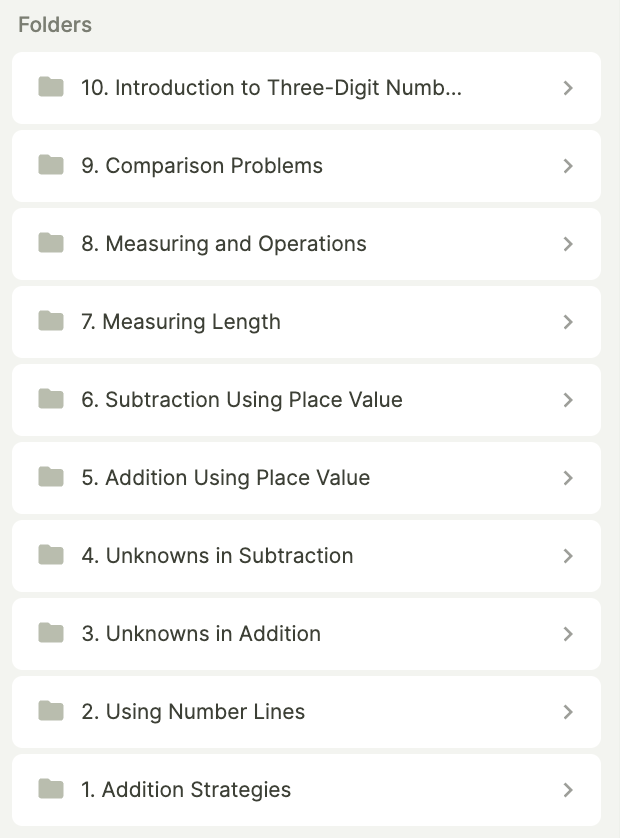The width and height of the screenshot is (620, 838).
Task: Expand the Using Number Lines folder
Action: 568,712
